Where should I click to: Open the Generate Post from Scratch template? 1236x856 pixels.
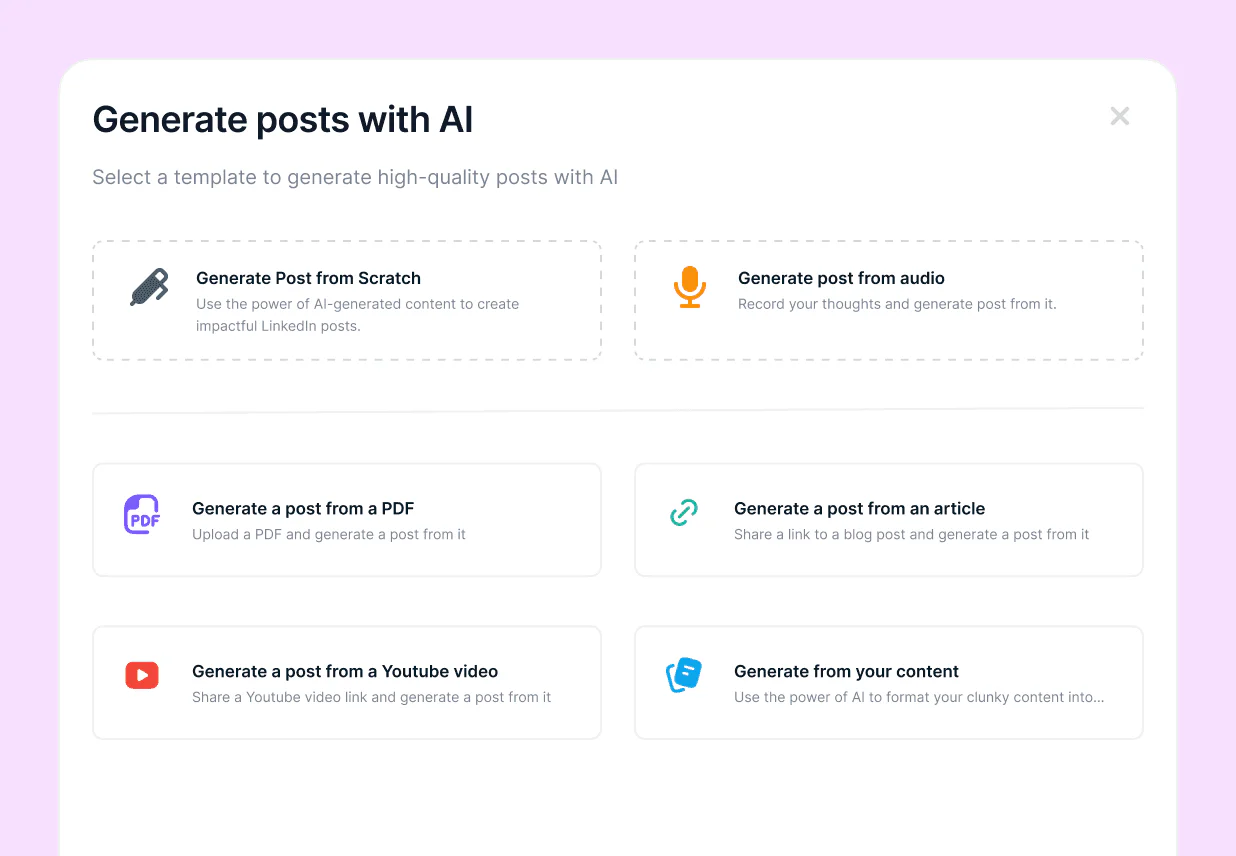pos(346,300)
